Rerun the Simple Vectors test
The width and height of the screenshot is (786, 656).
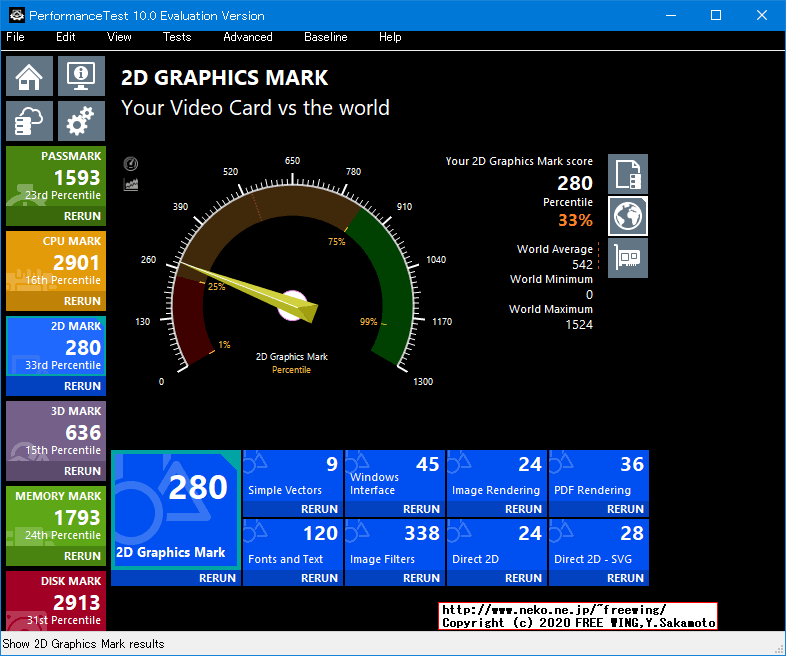coord(319,509)
